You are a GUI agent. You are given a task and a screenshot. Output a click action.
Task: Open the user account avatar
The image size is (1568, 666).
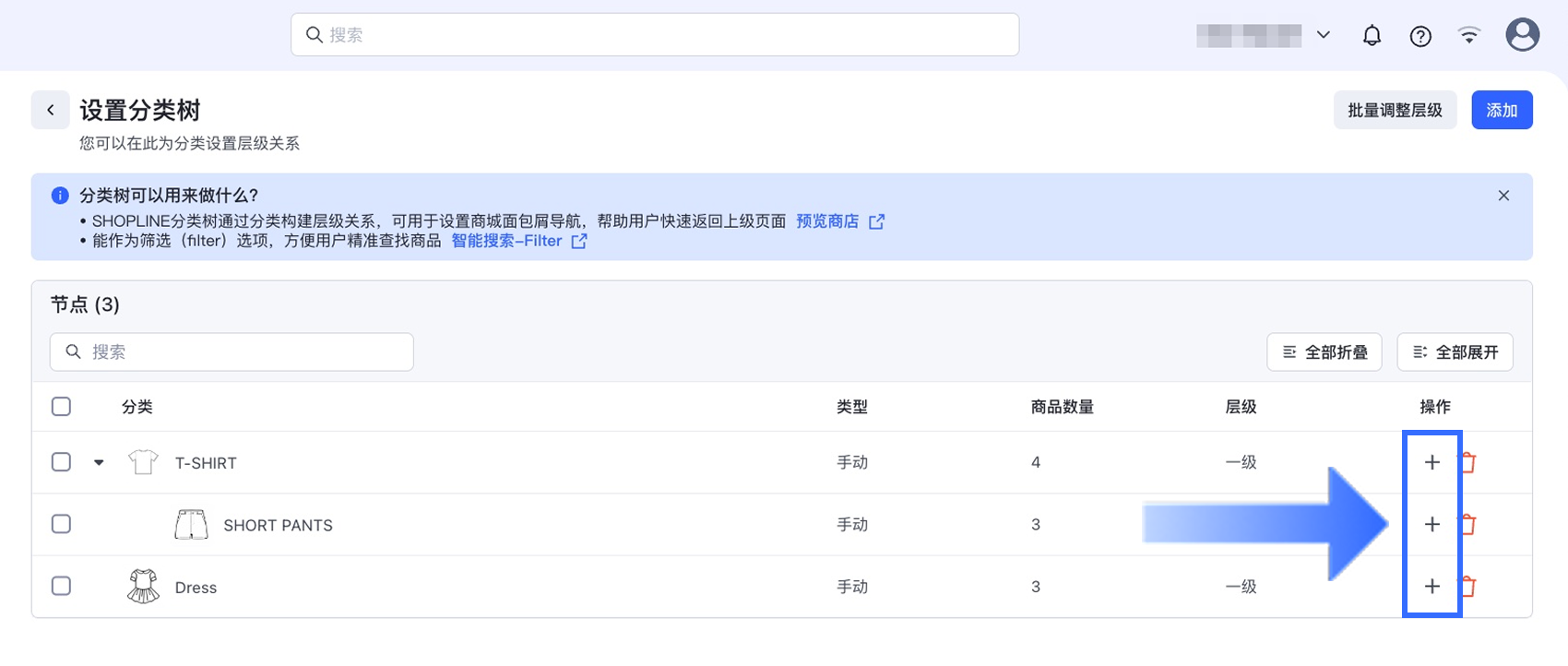pyautogui.click(x=1523, y=35)
